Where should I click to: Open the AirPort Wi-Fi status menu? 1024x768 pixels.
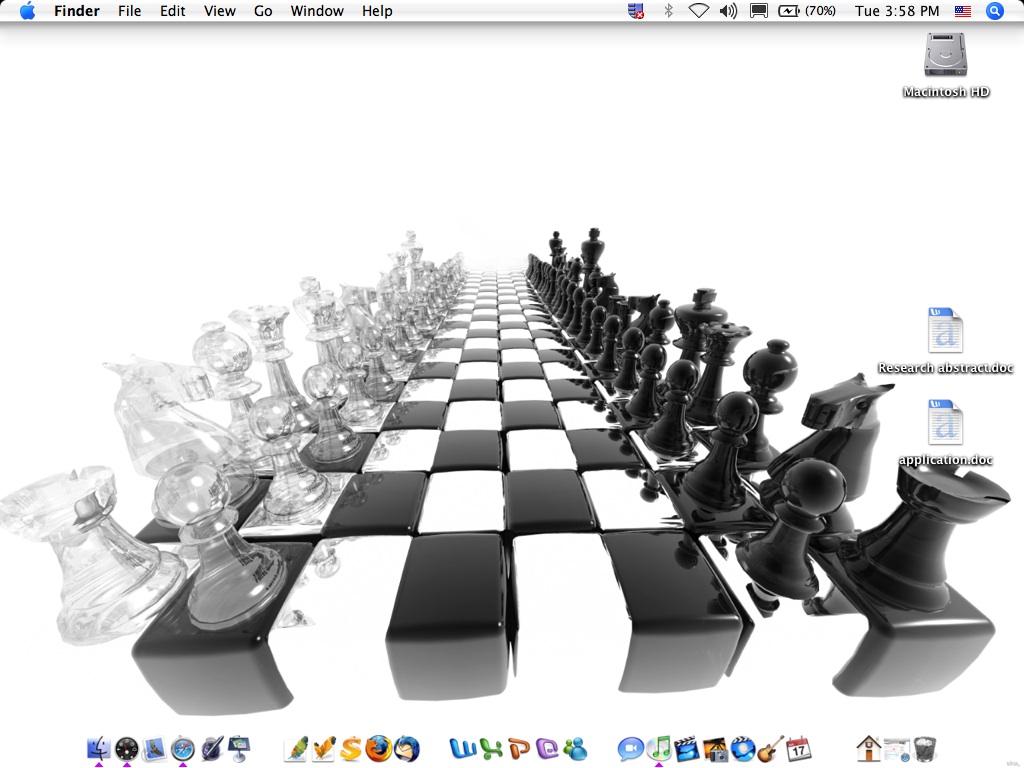point(699,10)
